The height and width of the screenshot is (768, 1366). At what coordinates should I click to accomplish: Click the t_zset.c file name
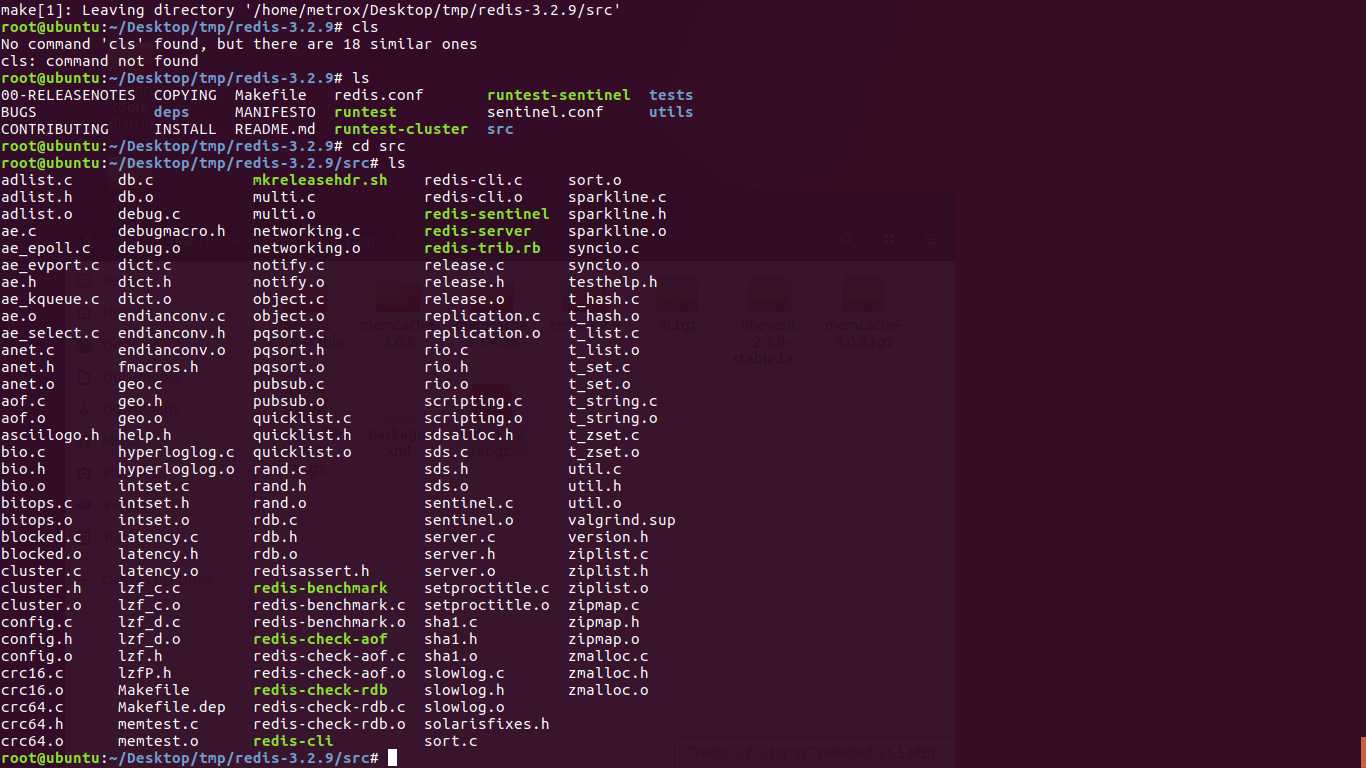pyautogui.click(x=604, y=435)
